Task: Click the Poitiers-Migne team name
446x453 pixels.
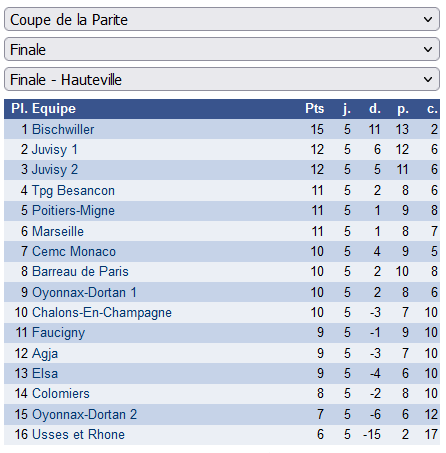Action: tap(73, 211)
